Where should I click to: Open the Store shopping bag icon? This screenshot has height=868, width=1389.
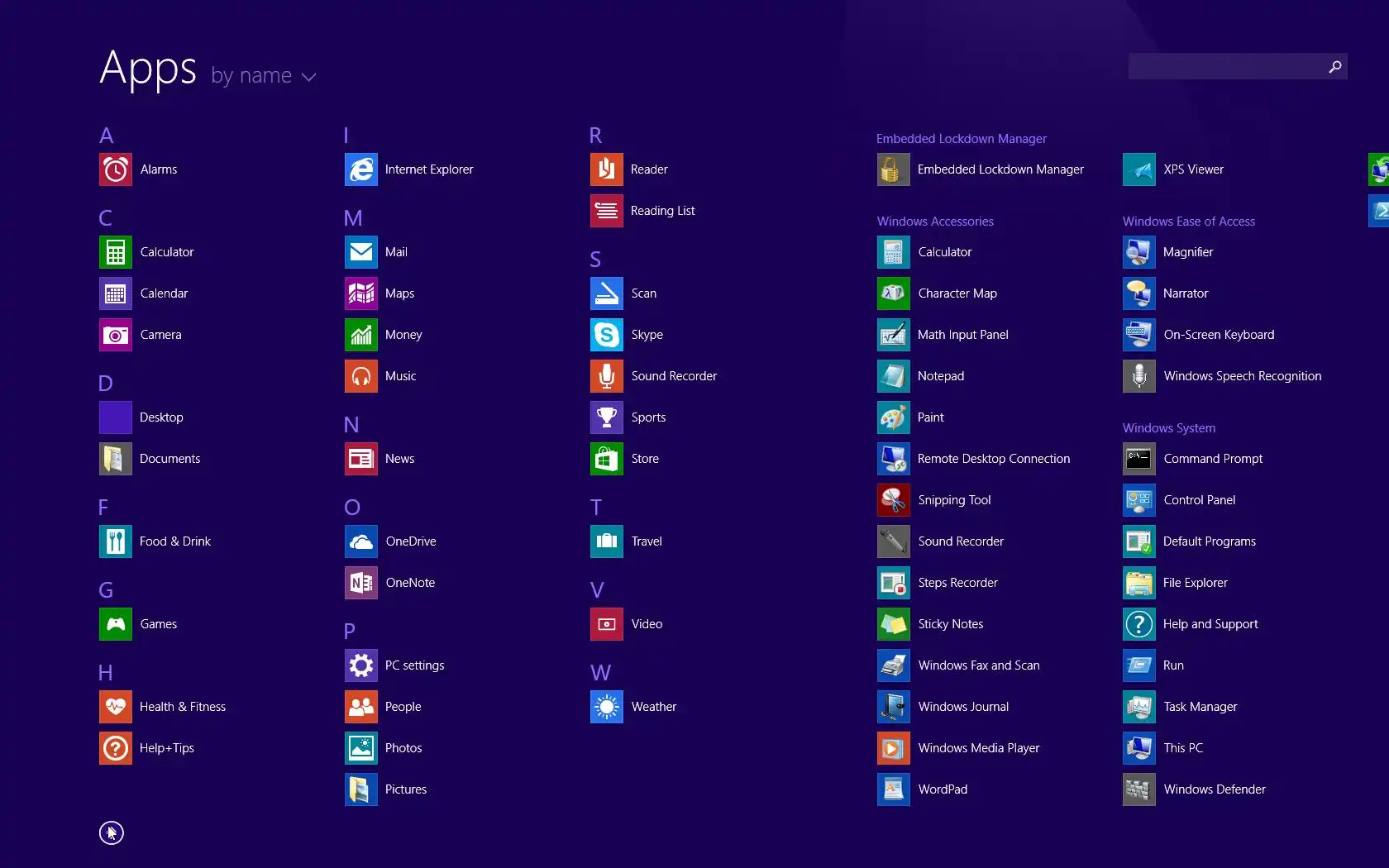607,459
